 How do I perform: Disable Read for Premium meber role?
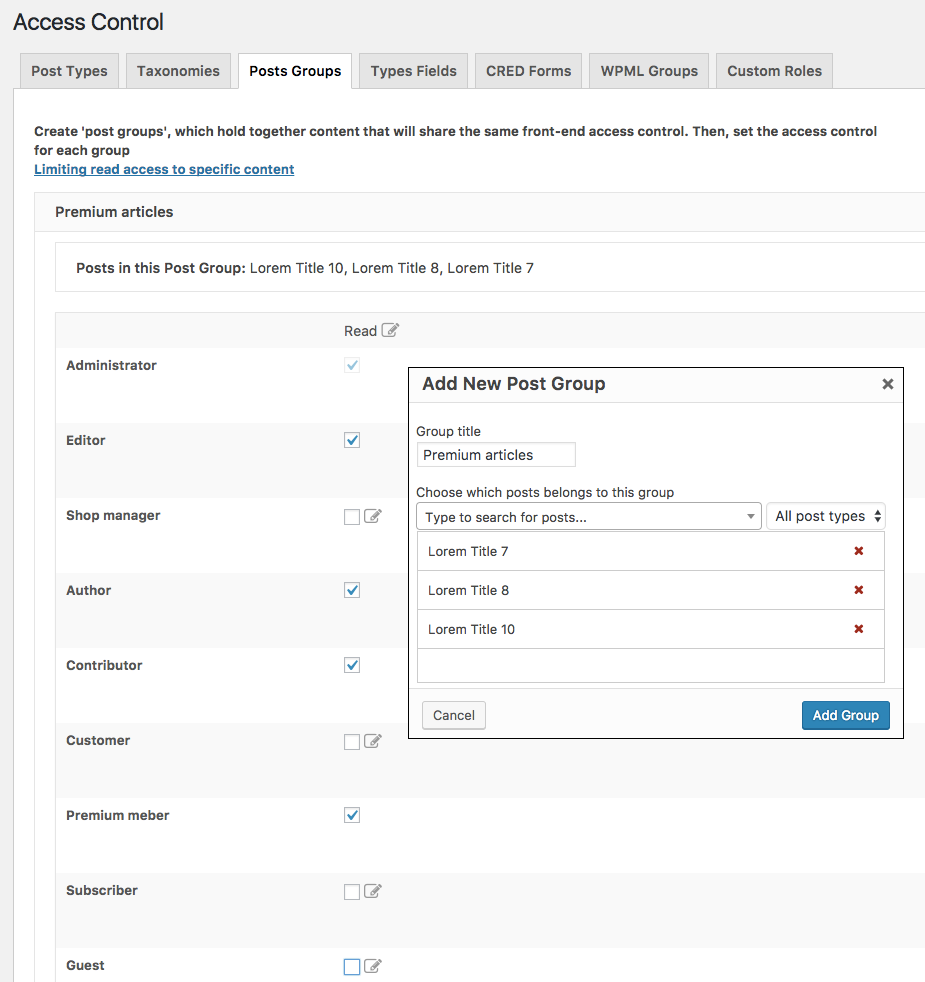(x=352, y=815)
